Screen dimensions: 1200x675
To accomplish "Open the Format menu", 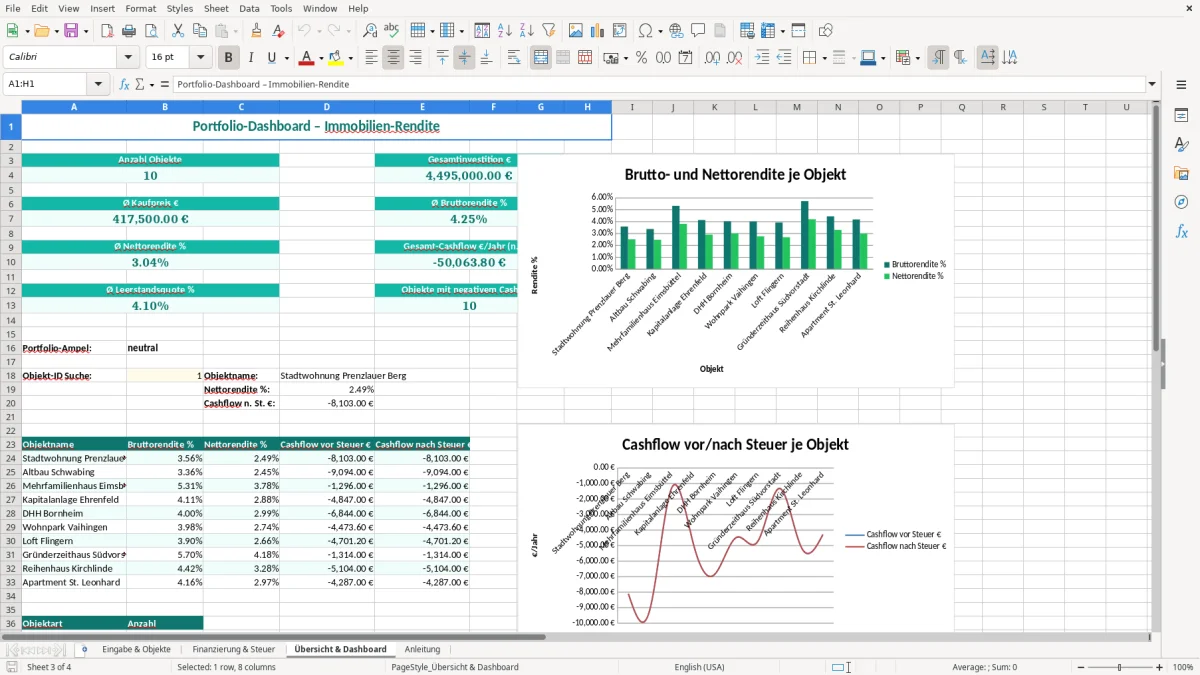I will point(140,8).
